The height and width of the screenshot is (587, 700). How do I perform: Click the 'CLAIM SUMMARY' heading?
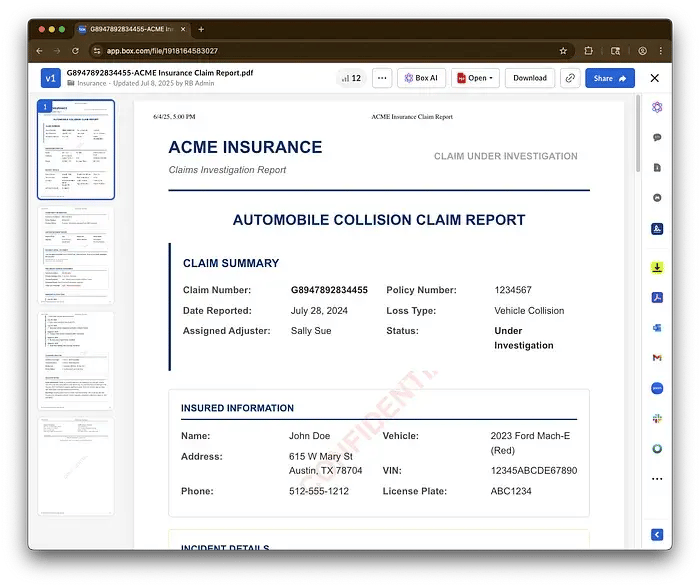(x=231, y=263)
